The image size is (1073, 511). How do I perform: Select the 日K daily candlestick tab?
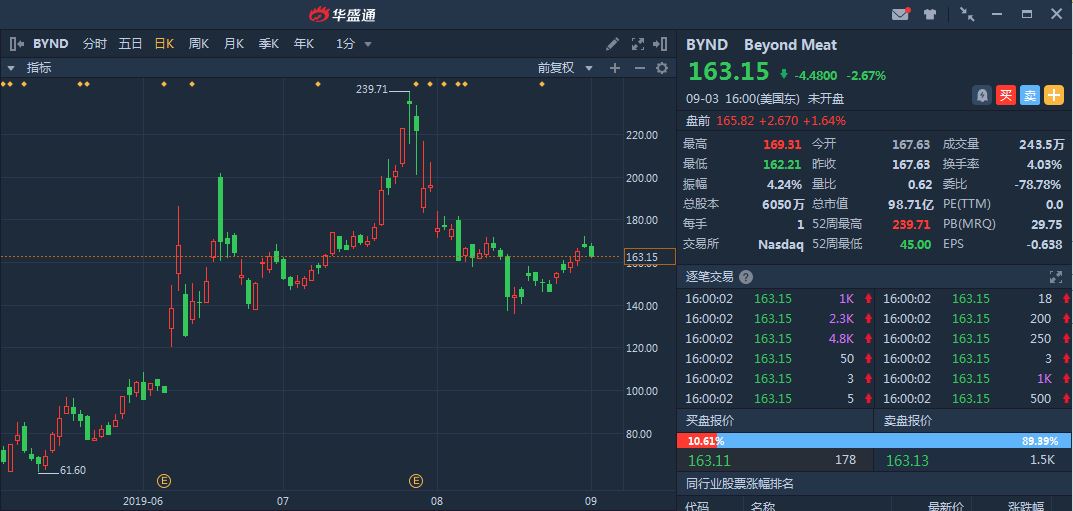click(164, 44)
